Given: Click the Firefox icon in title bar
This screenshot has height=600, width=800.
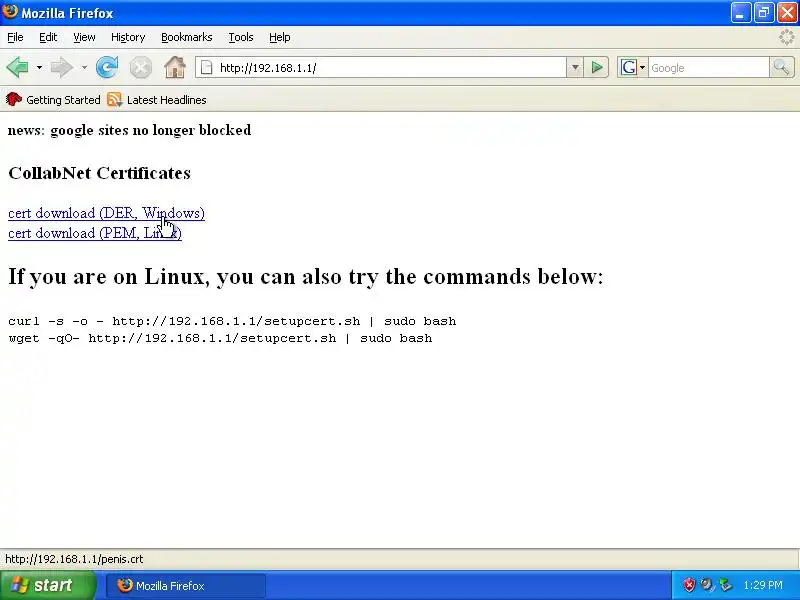Looking at the screenshot, I should tap(10, 12).
